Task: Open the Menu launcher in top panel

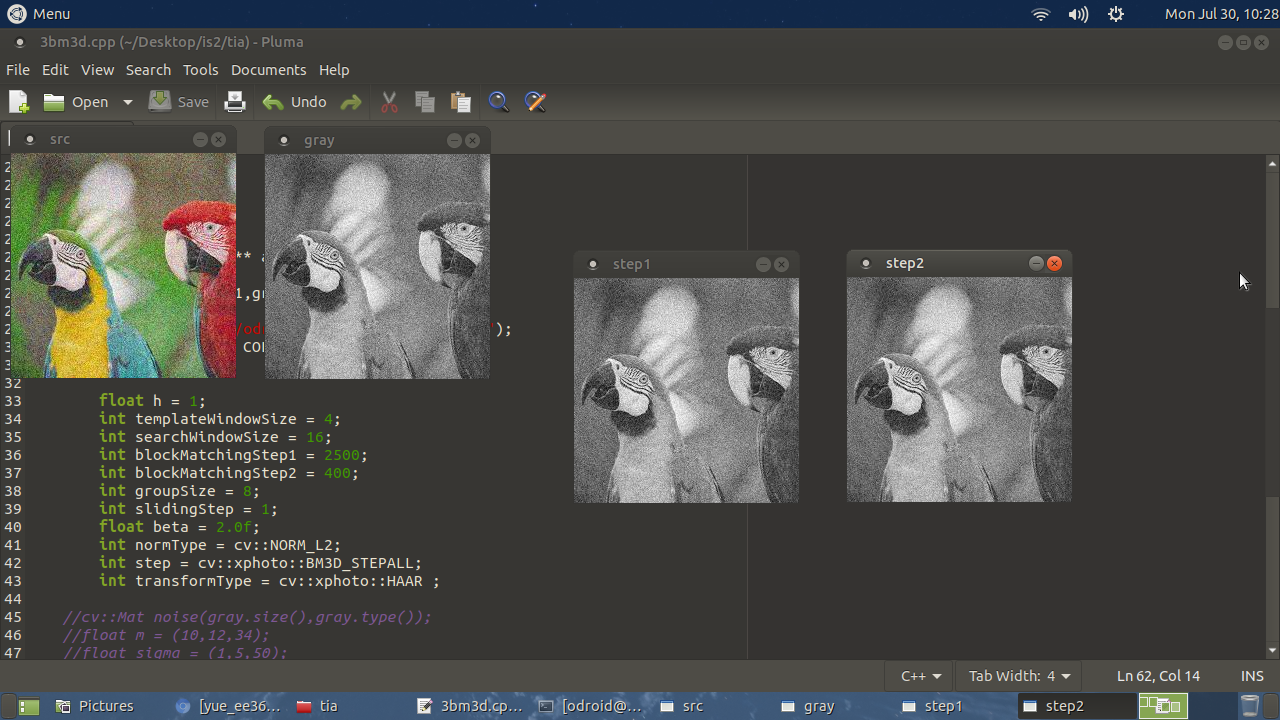Action: [x=38, y=14]
